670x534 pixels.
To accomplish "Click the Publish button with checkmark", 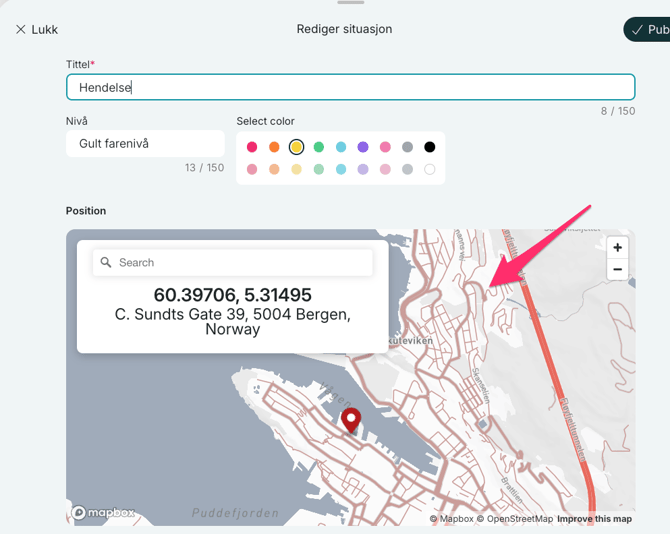I will (x=648, y=29).
